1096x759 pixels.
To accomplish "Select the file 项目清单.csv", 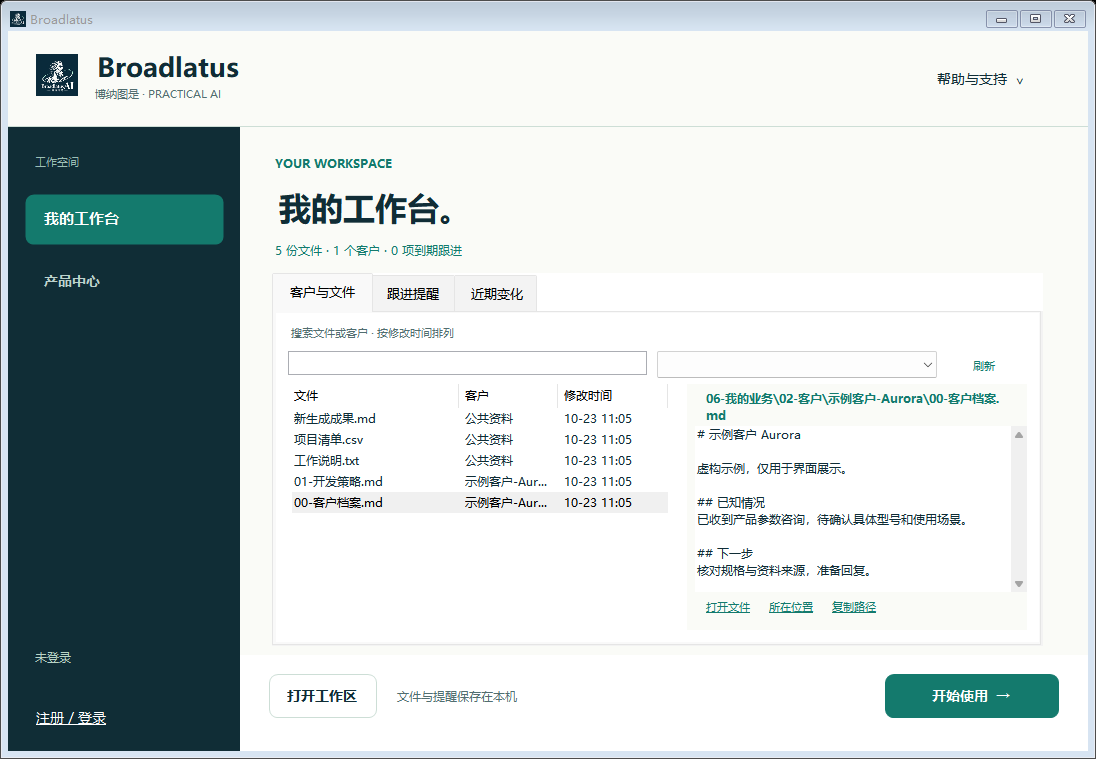I will click(329, 440).
